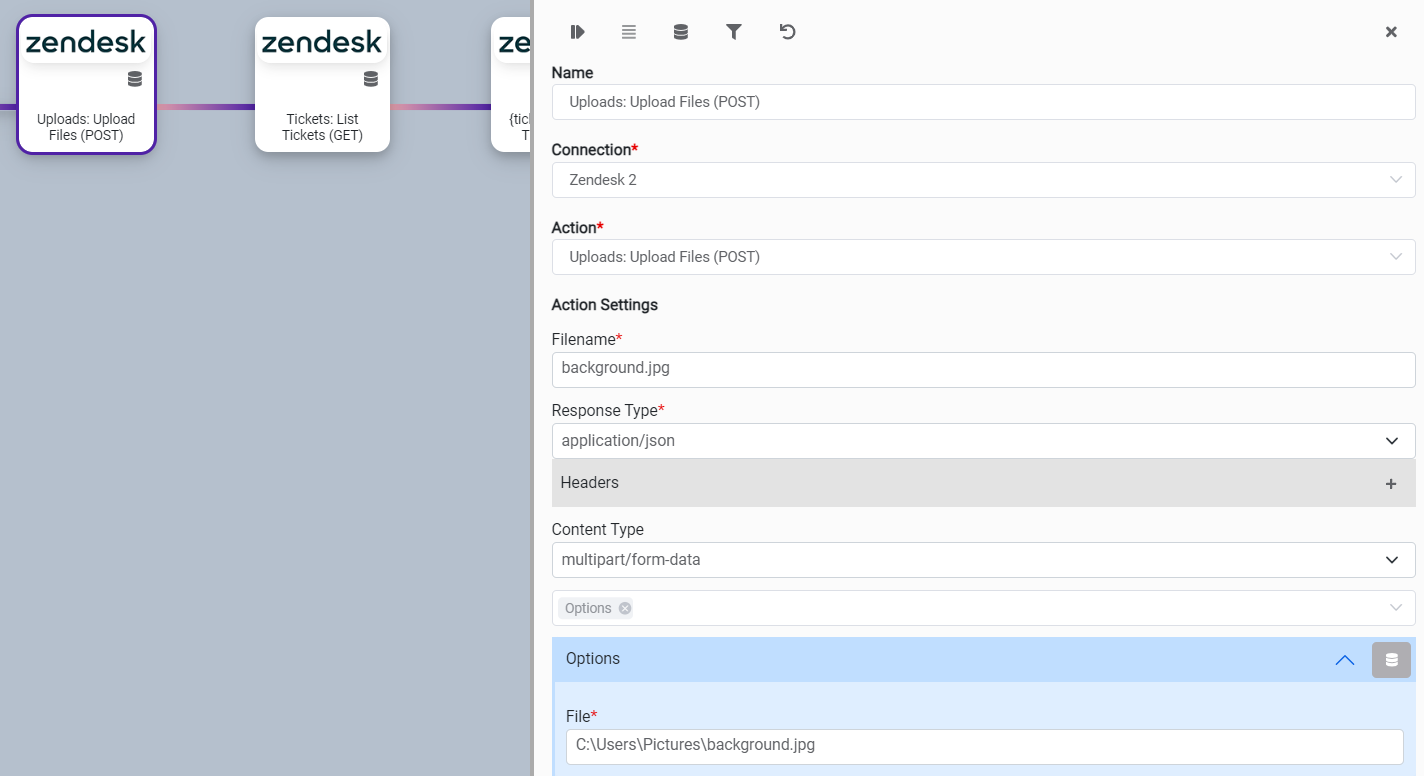Open the Connection dropdown showing Zendesk 2
The width and height of the screenshot is (1424, 776).
983,180
